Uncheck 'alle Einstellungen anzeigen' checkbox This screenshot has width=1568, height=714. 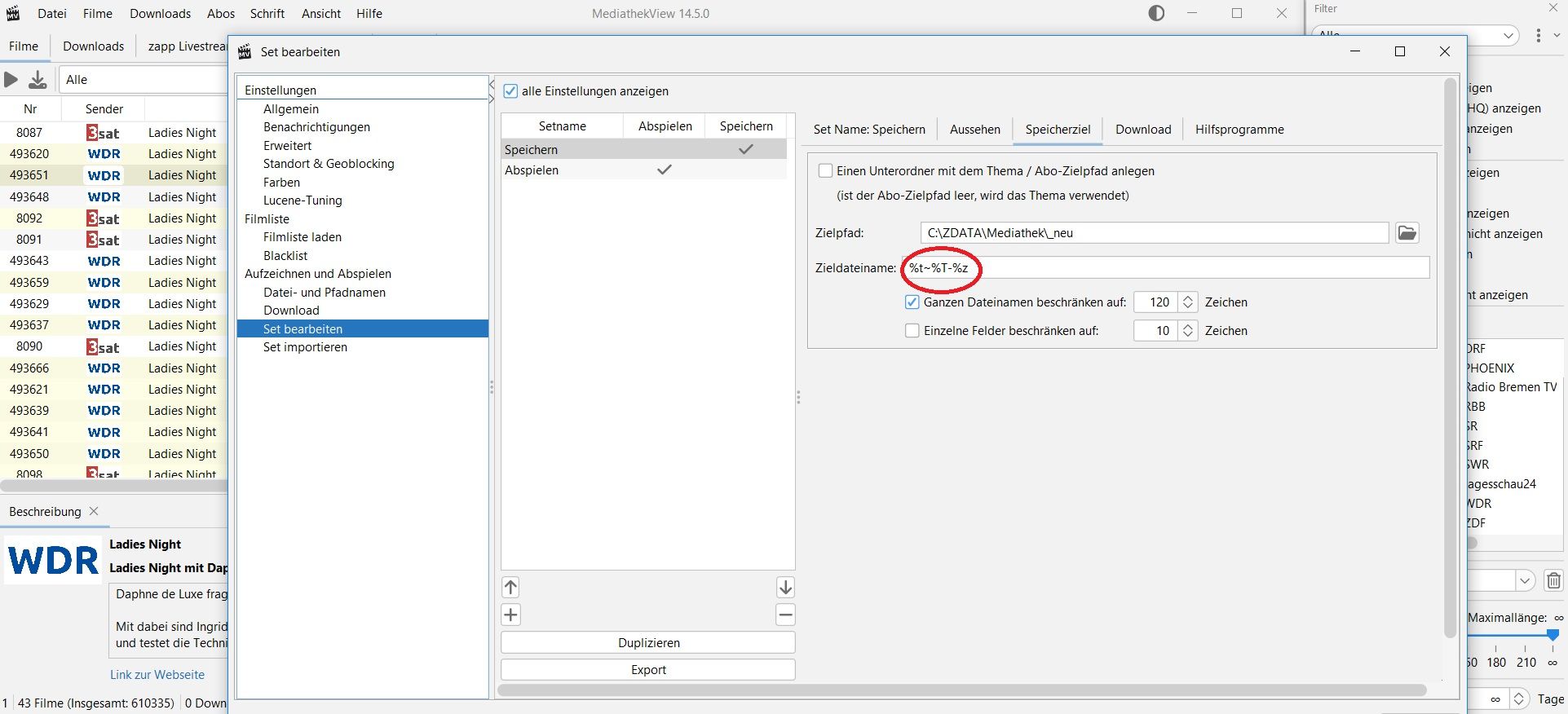(510, 91)
